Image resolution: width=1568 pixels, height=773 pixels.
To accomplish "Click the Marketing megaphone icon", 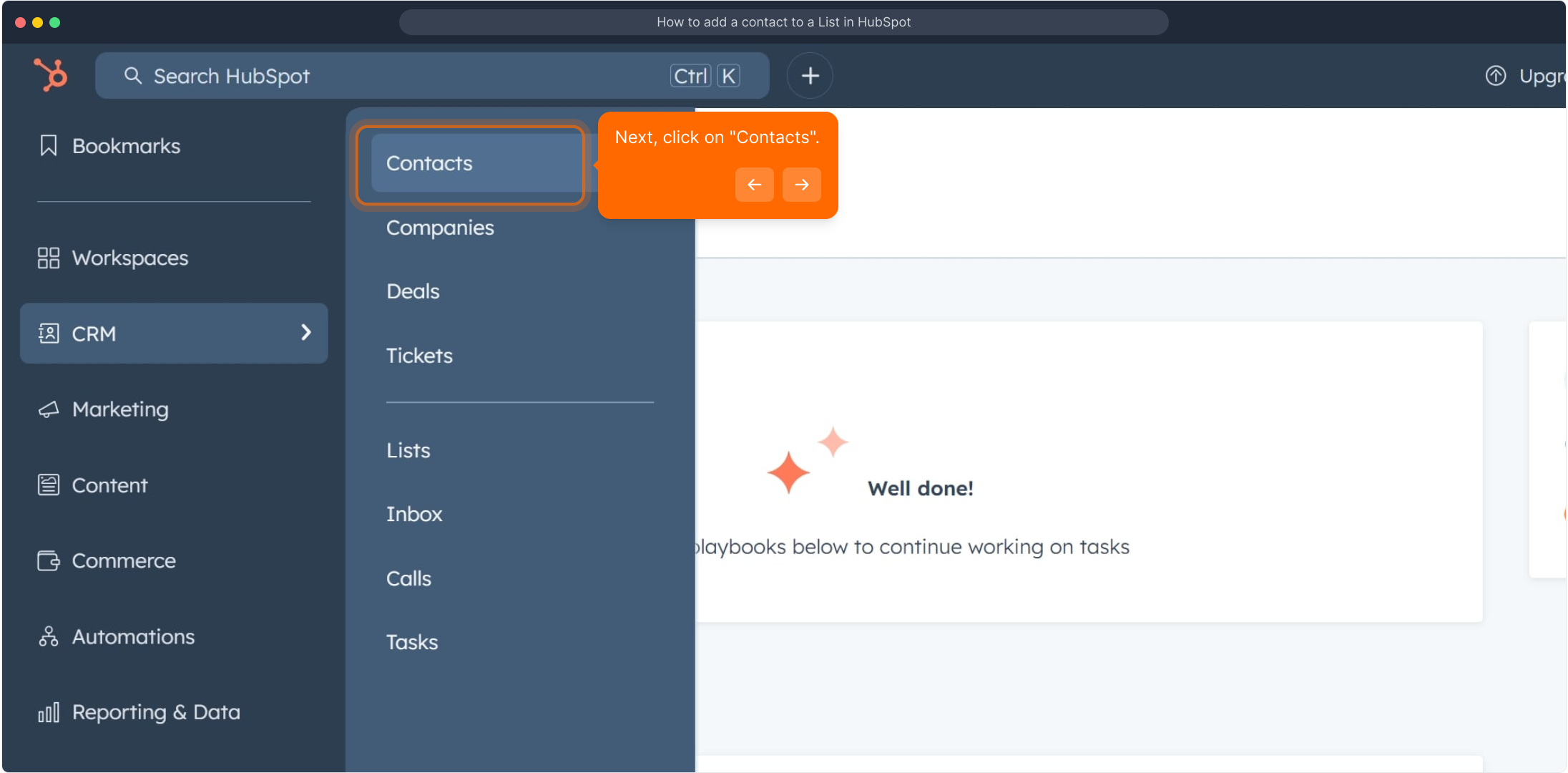I will pyautogui.click(x=48, y=409).
